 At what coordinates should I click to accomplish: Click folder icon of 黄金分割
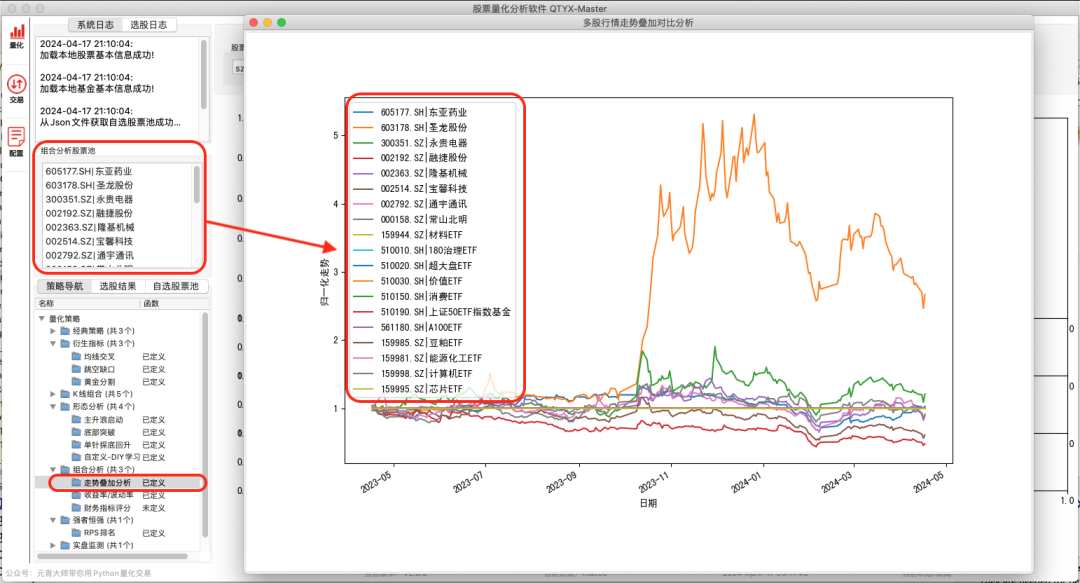coord(76,381)
